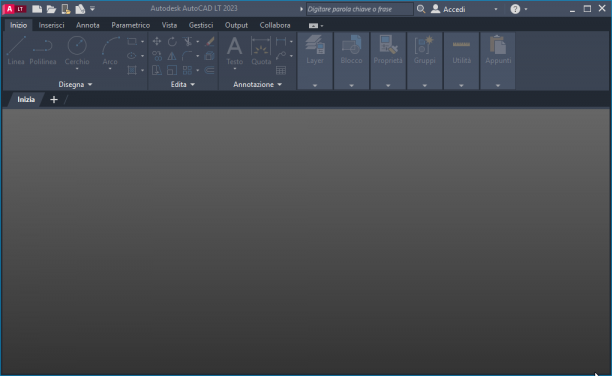Expand the Disegna panel
The width and height of the screenshot is (612, 376).
coord(75,84)
